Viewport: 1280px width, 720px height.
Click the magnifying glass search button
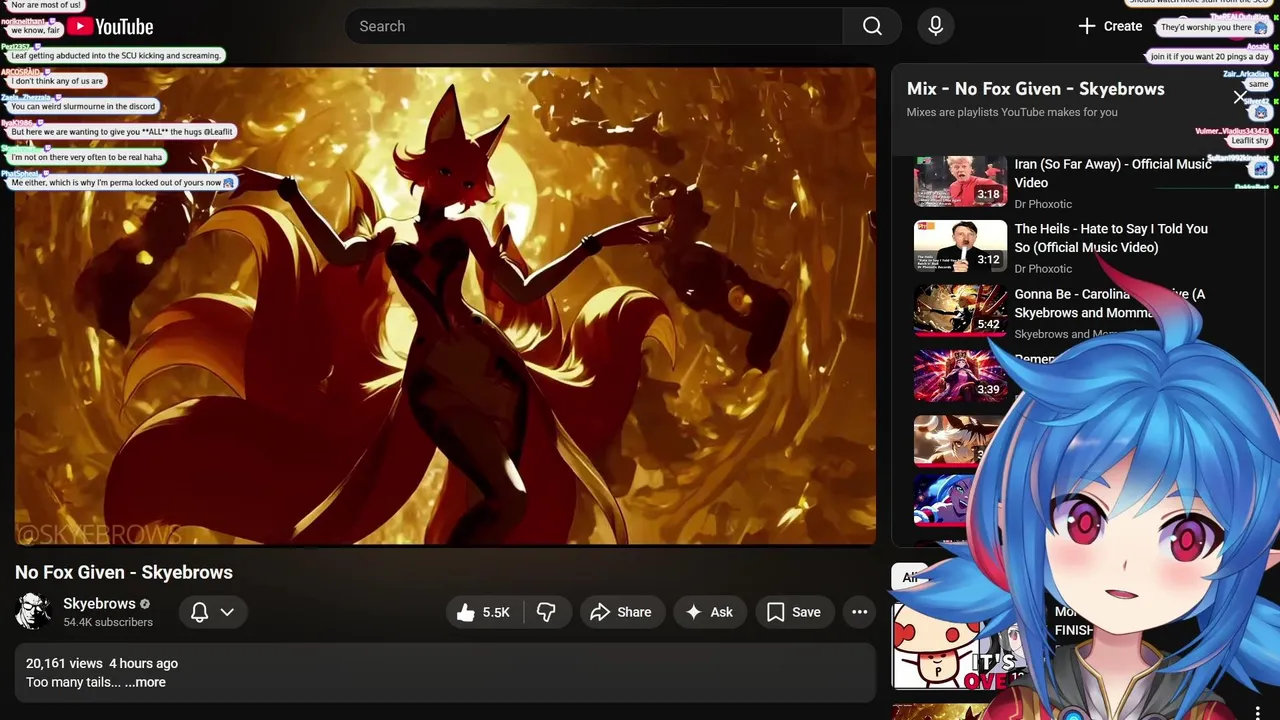click(x=872, y=26)
